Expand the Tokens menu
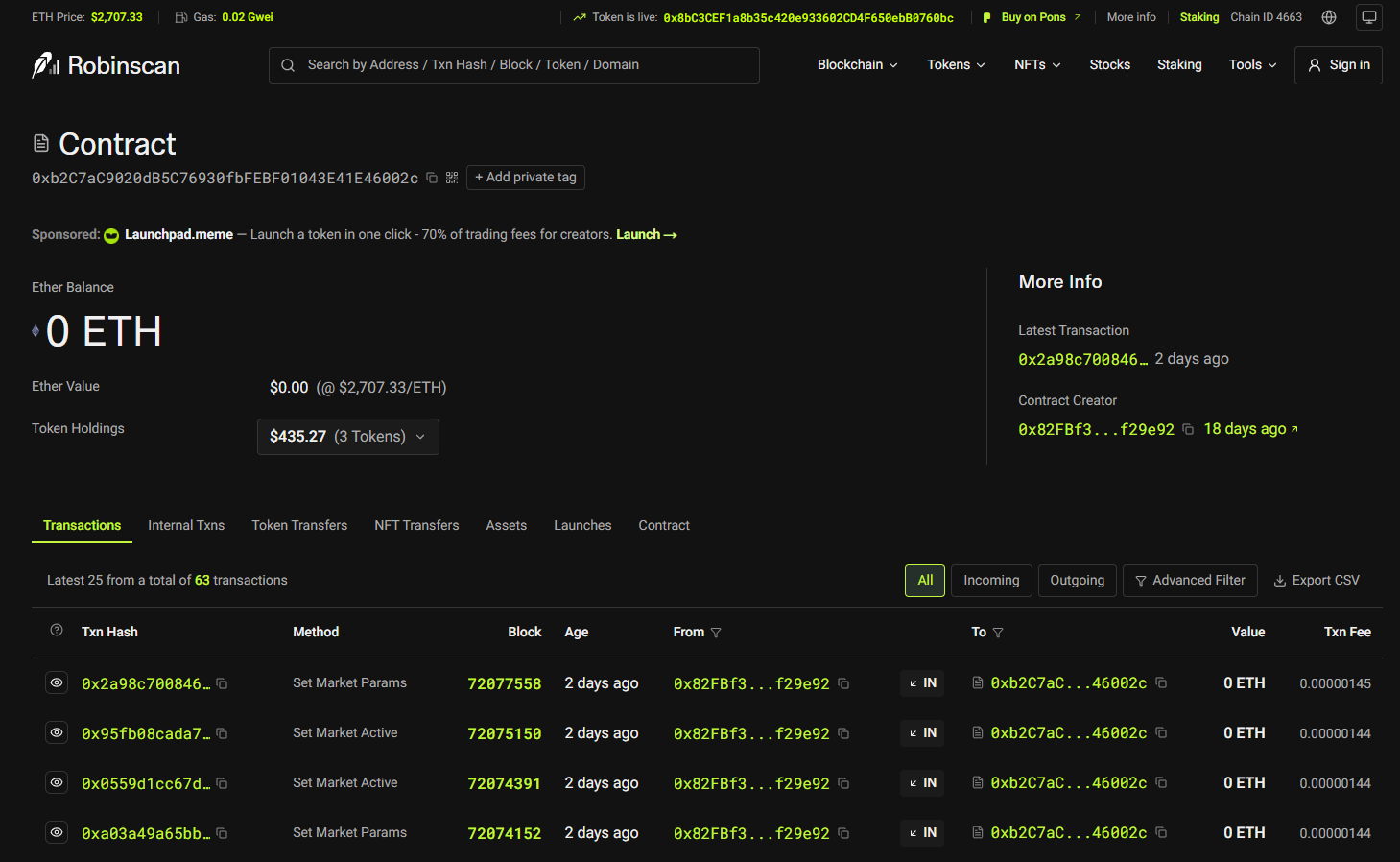Viewport: 1400px width, 862px height. [956, 65]
